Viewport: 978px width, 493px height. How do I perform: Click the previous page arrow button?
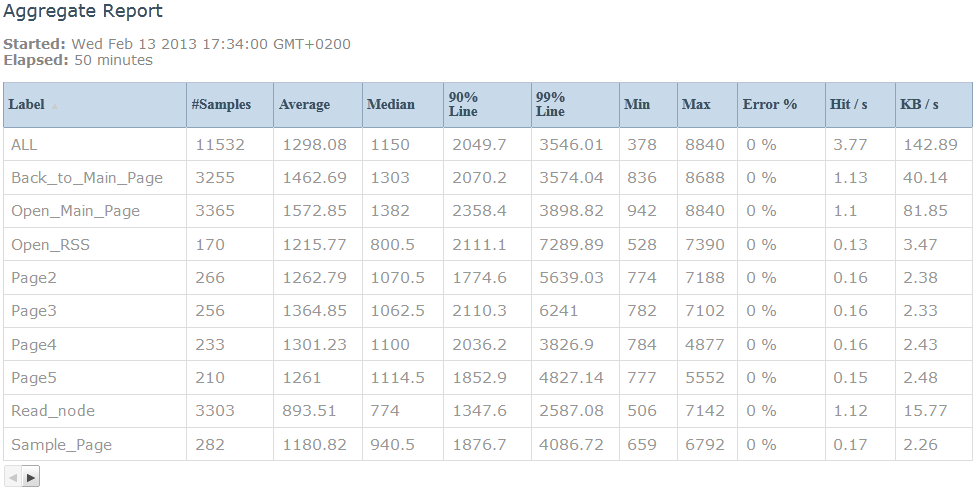pyautogui.click(x=13, y=477)
